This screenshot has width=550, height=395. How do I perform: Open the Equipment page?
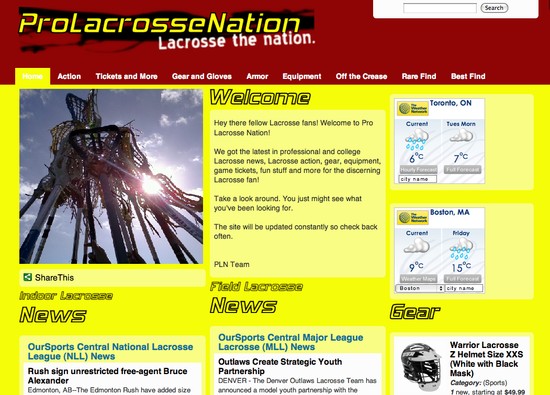tap(302, 76)
